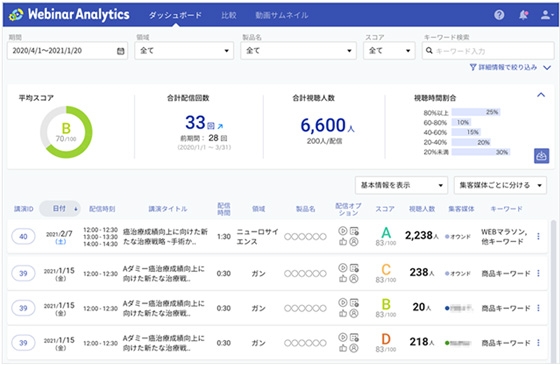Image resolution: width=560 pixels, height=365 pixels.
Task: Open the 基本情報を表示 dropdown
Action: tap(401, 185)
